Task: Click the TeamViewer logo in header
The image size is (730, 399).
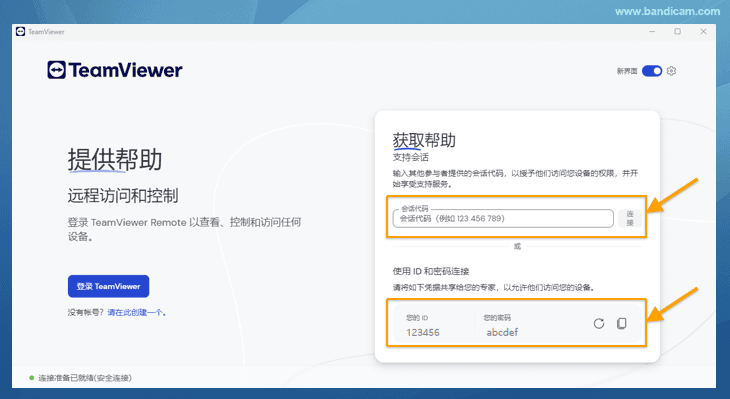Action: pos(115,70)
